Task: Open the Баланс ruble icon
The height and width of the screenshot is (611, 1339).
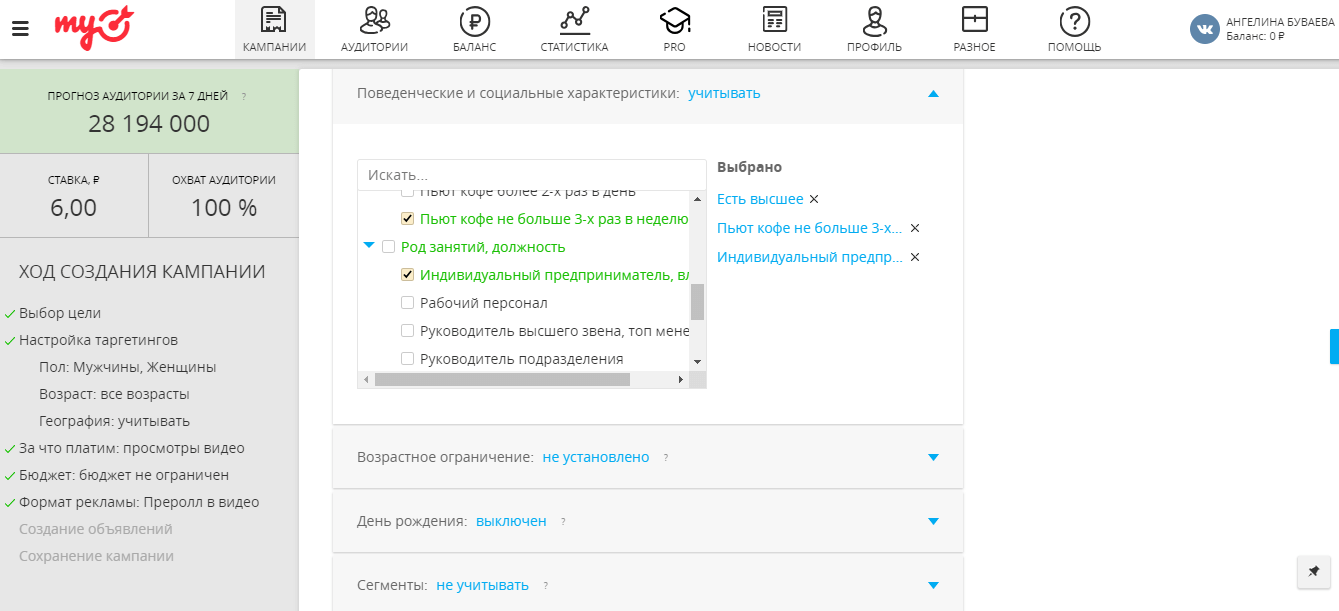Action: click(474, 21)
